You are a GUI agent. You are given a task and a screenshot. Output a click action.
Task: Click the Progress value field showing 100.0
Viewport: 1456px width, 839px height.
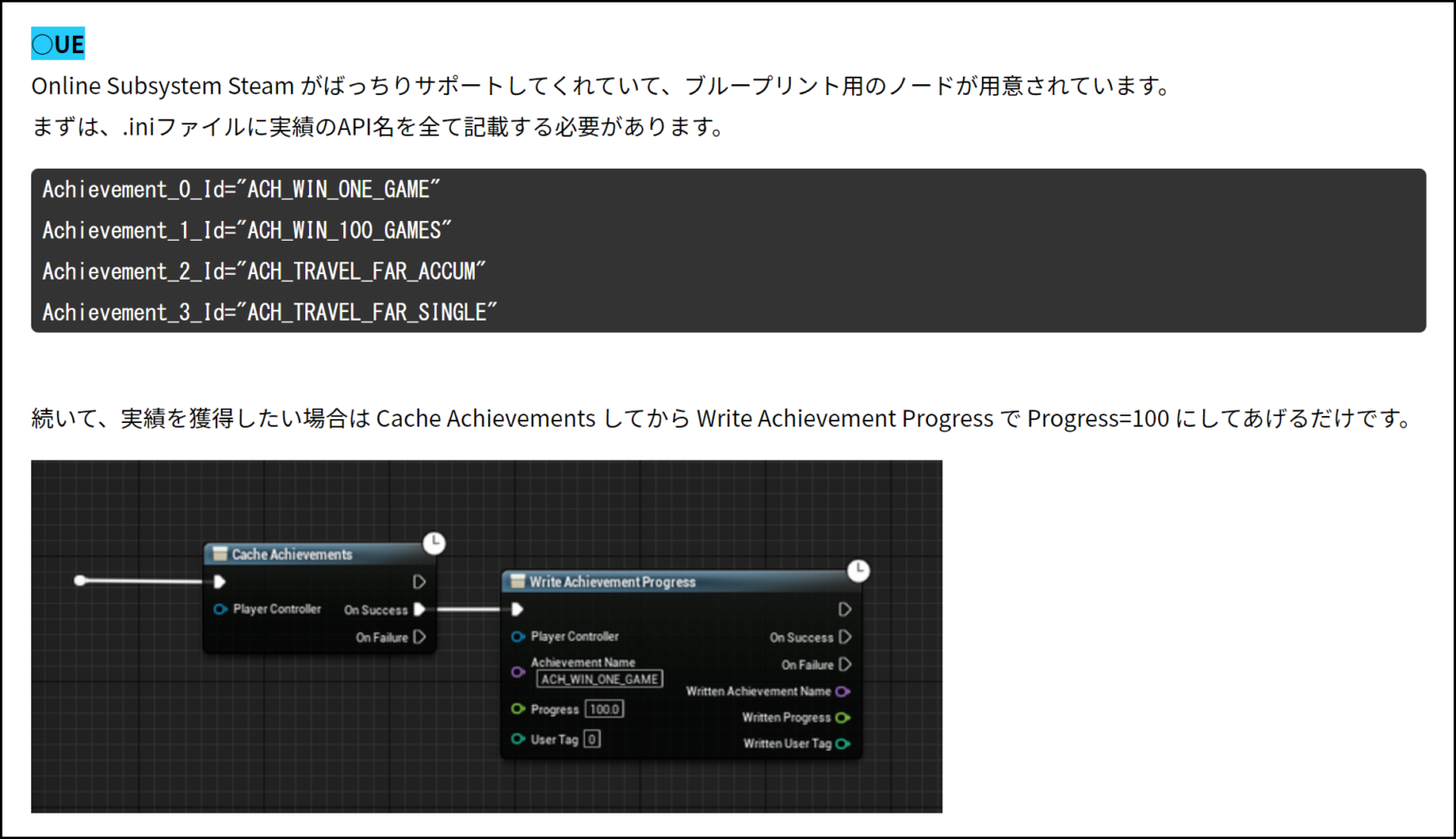click(605, 708)
